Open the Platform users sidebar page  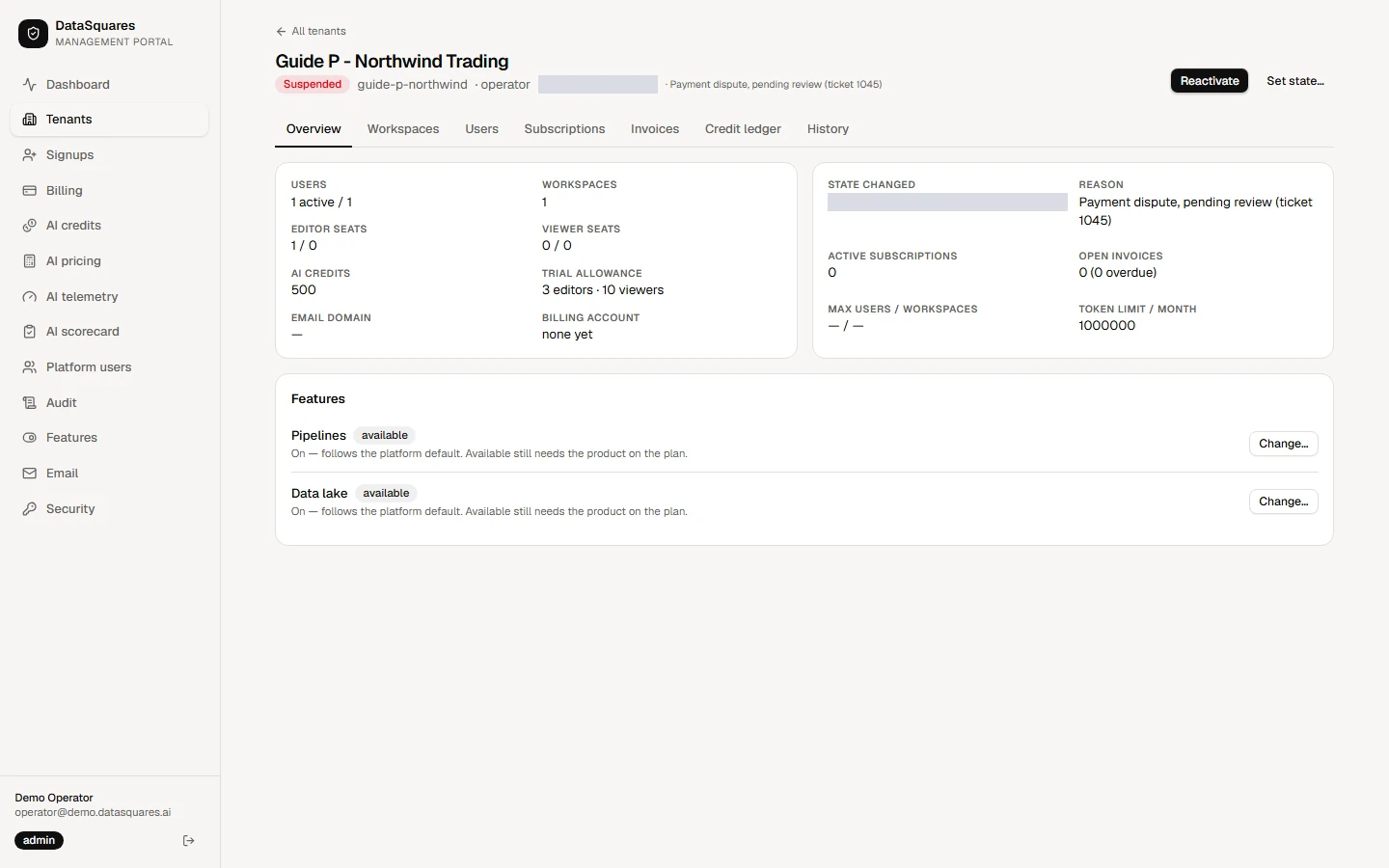[x=109, y=367]
